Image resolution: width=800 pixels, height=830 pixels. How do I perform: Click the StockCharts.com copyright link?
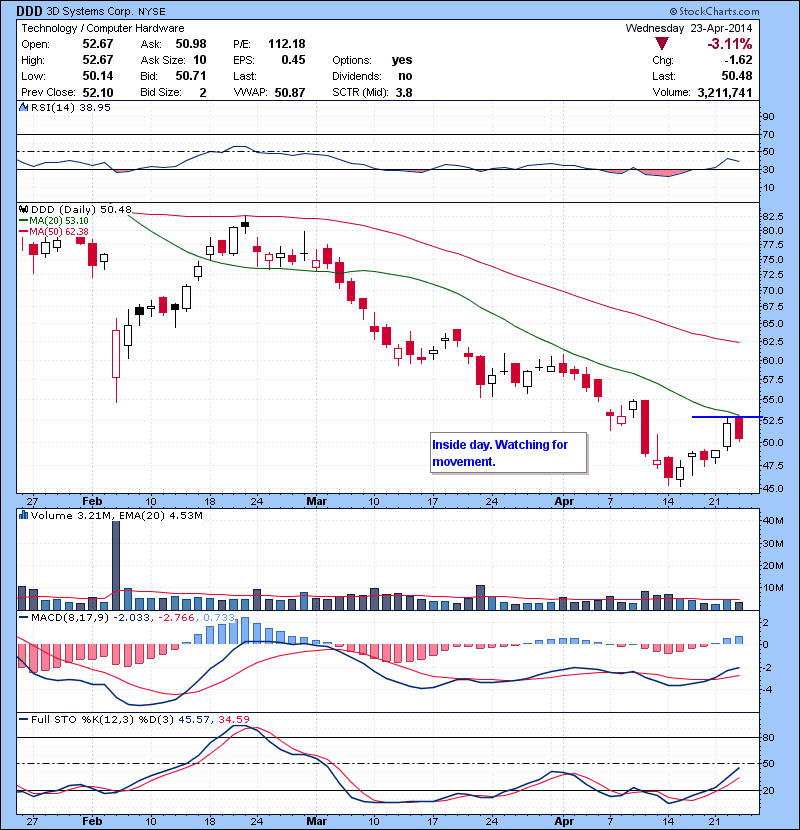[714, 11]
